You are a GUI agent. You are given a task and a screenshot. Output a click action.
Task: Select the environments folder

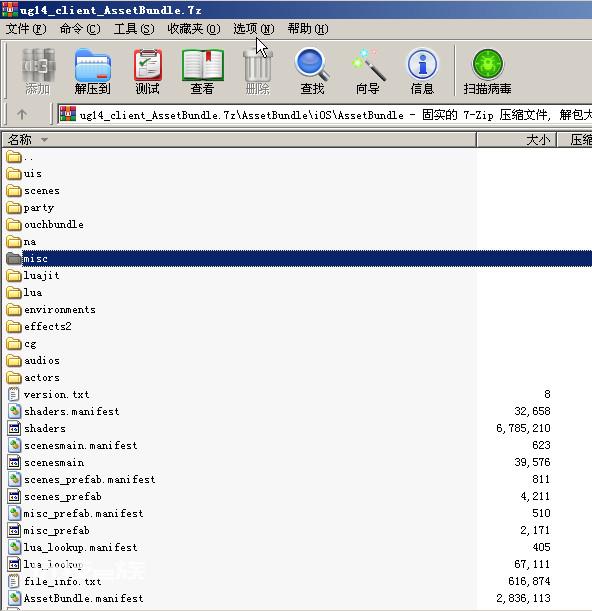(60, 309)
